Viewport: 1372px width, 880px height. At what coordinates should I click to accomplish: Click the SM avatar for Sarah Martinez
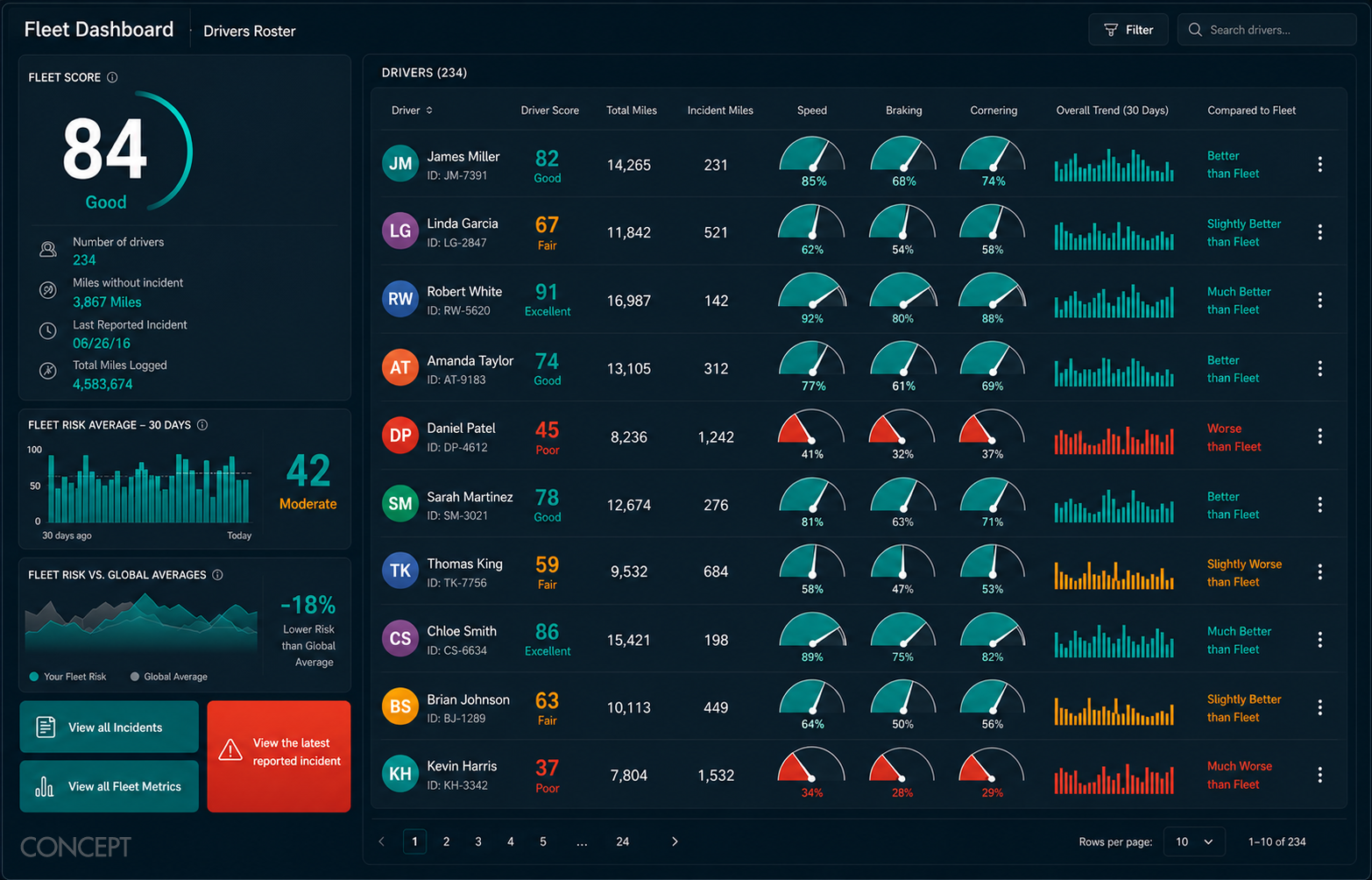(400, 504)
